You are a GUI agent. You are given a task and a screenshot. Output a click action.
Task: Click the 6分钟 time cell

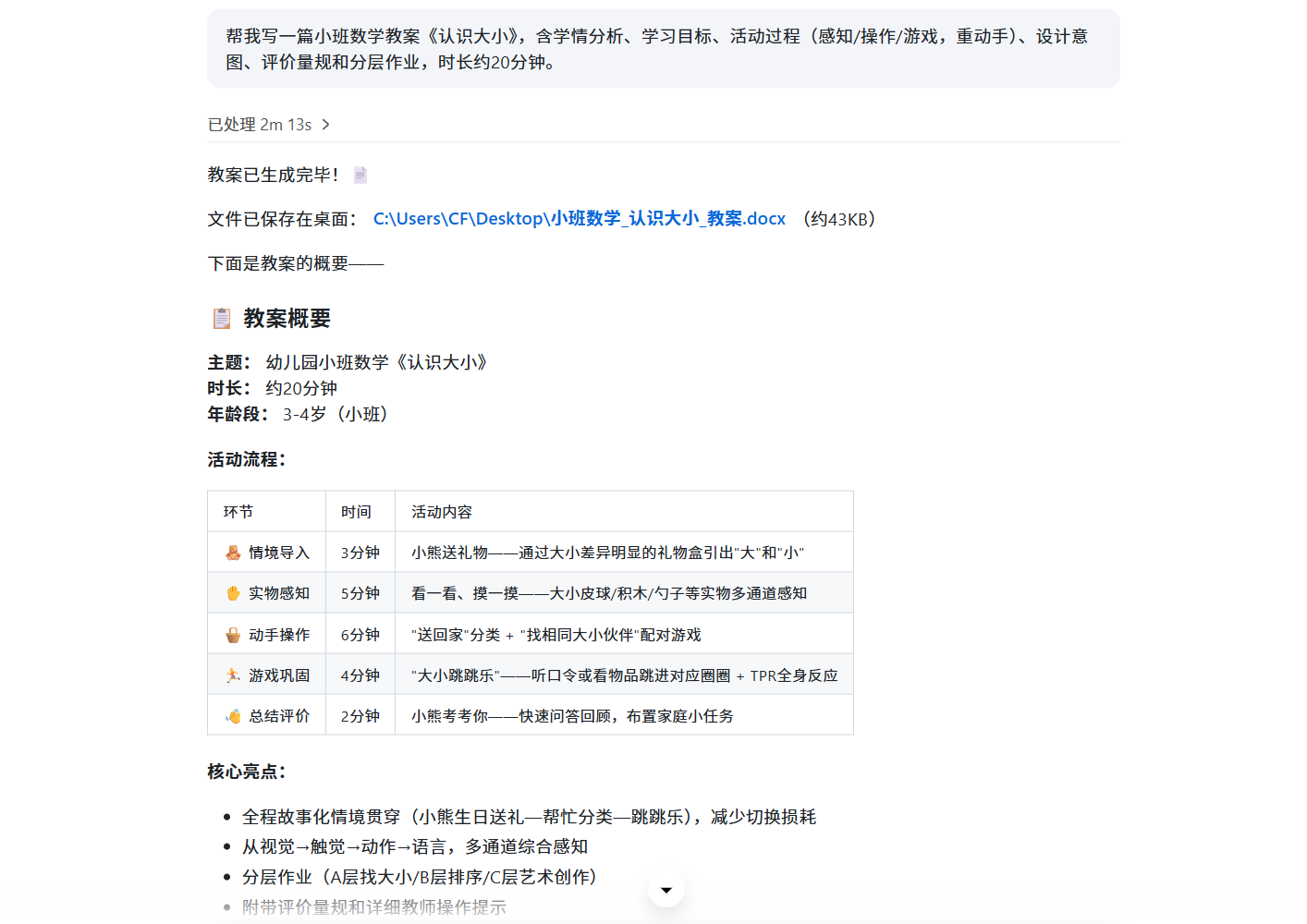(360, 635)
